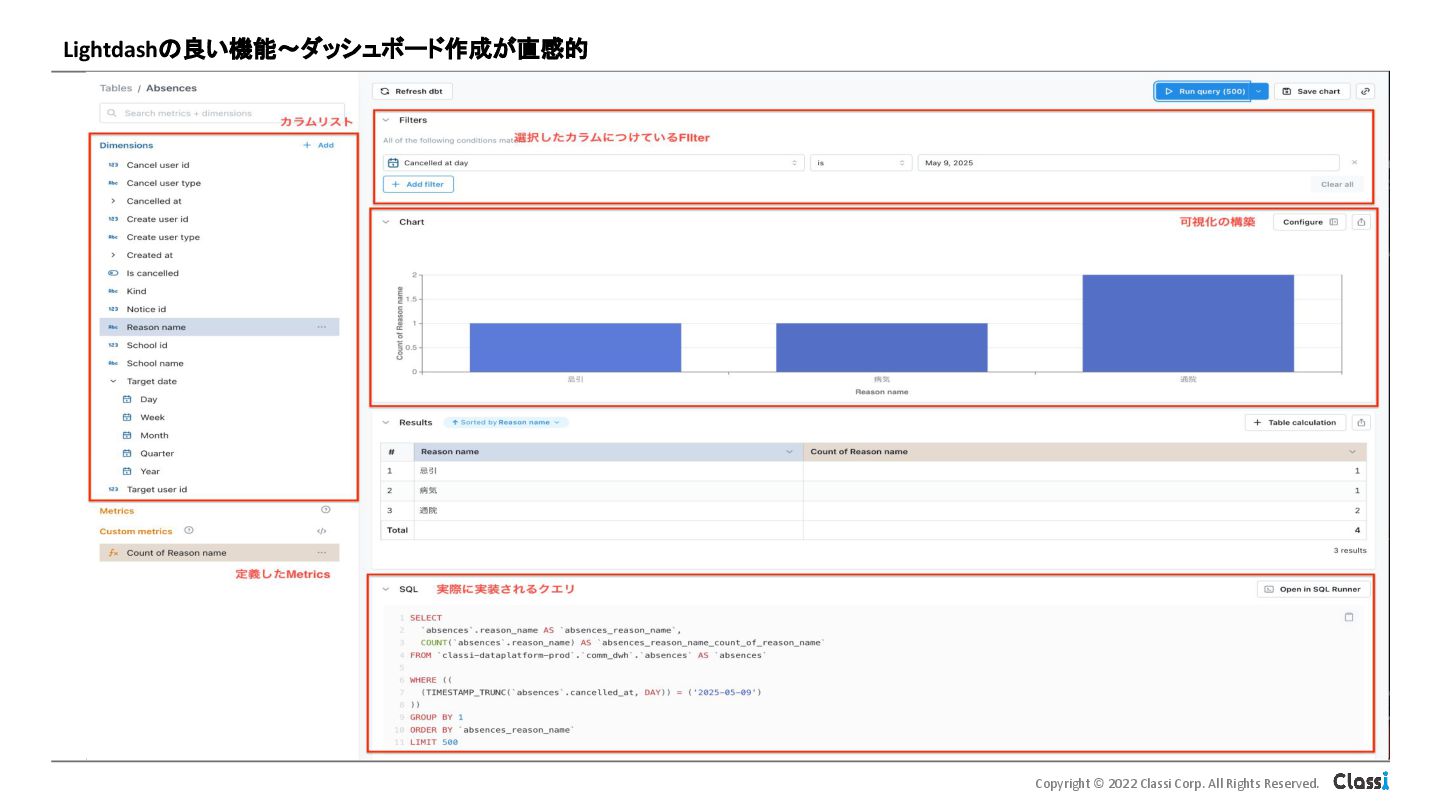Open options menu for Count of Reason name
1440x810 pixels.
click(x=321, y=552)
